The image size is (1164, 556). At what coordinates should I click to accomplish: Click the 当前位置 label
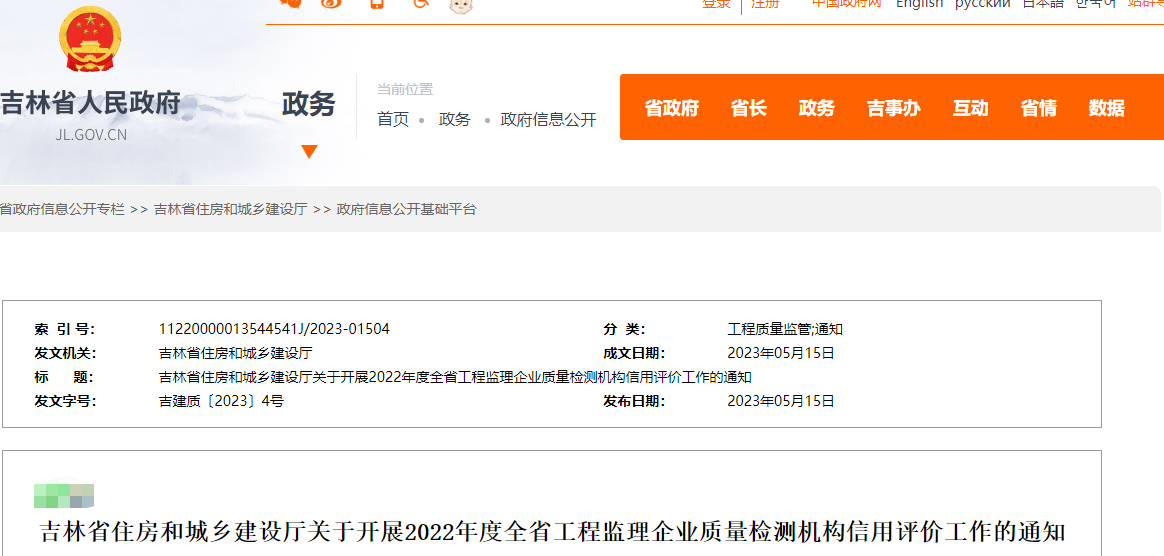pyautogui.click(x=405, y=90)
